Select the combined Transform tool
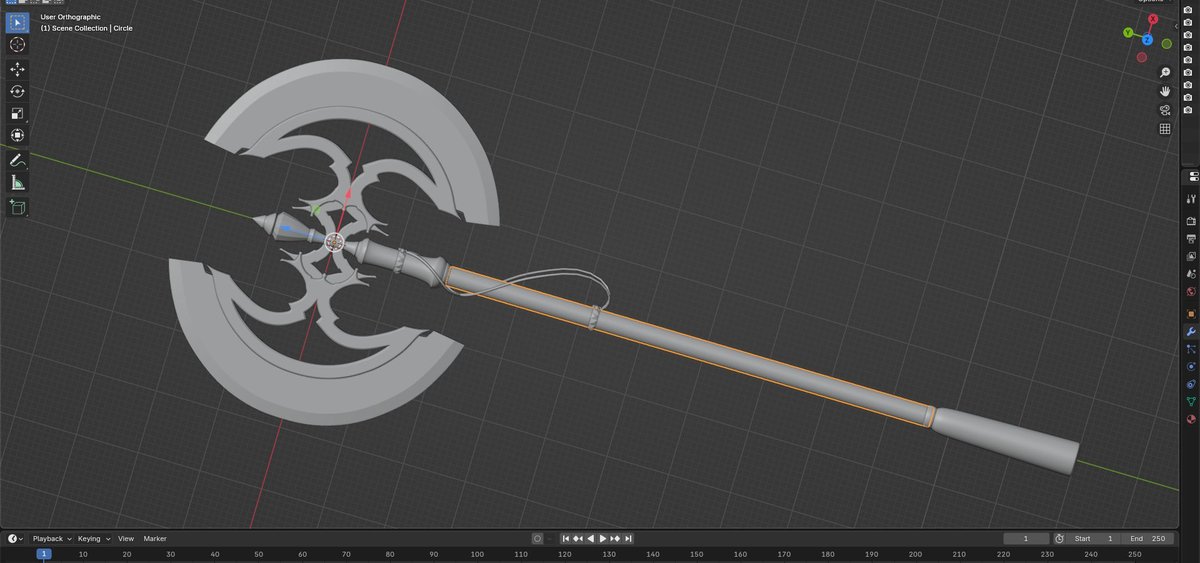Viewport: 1200px width, 563px height. tap(17, 135)
